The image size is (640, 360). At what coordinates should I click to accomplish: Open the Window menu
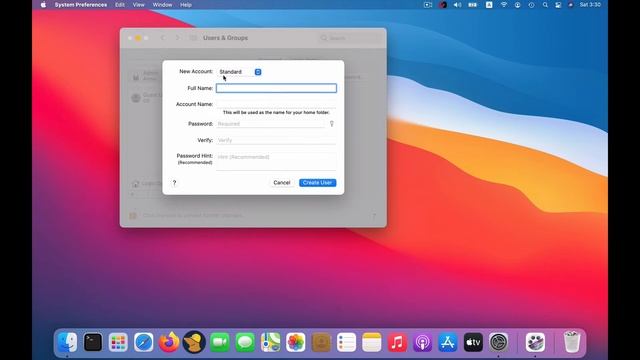[x=162, y=5]
